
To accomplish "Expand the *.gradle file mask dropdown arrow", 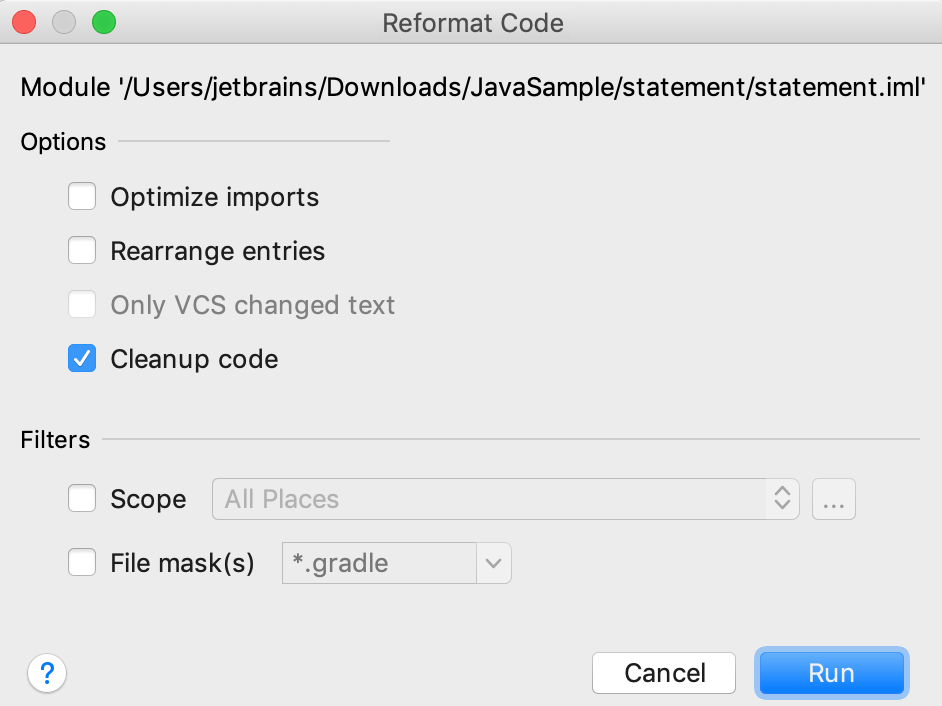I will pyautogui.click(x=494, y=563).
